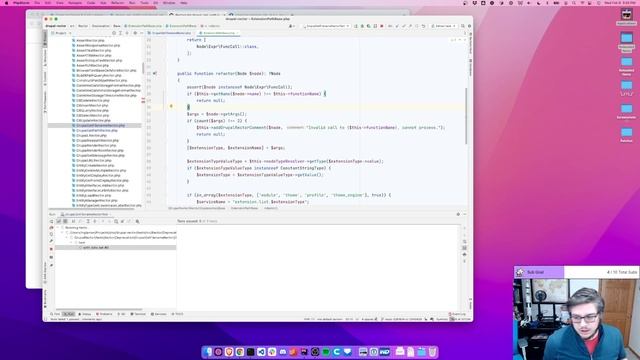
Task: Click the refactor() breadcrumb item
Action: coord(270,208)
